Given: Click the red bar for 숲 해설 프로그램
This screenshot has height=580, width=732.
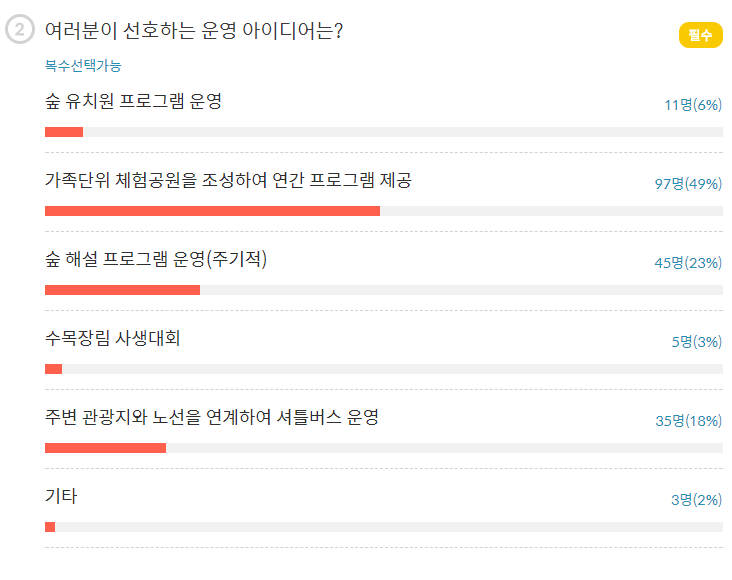Looking at the screenshot, I should pyautogui.click(x=122, y=290).
